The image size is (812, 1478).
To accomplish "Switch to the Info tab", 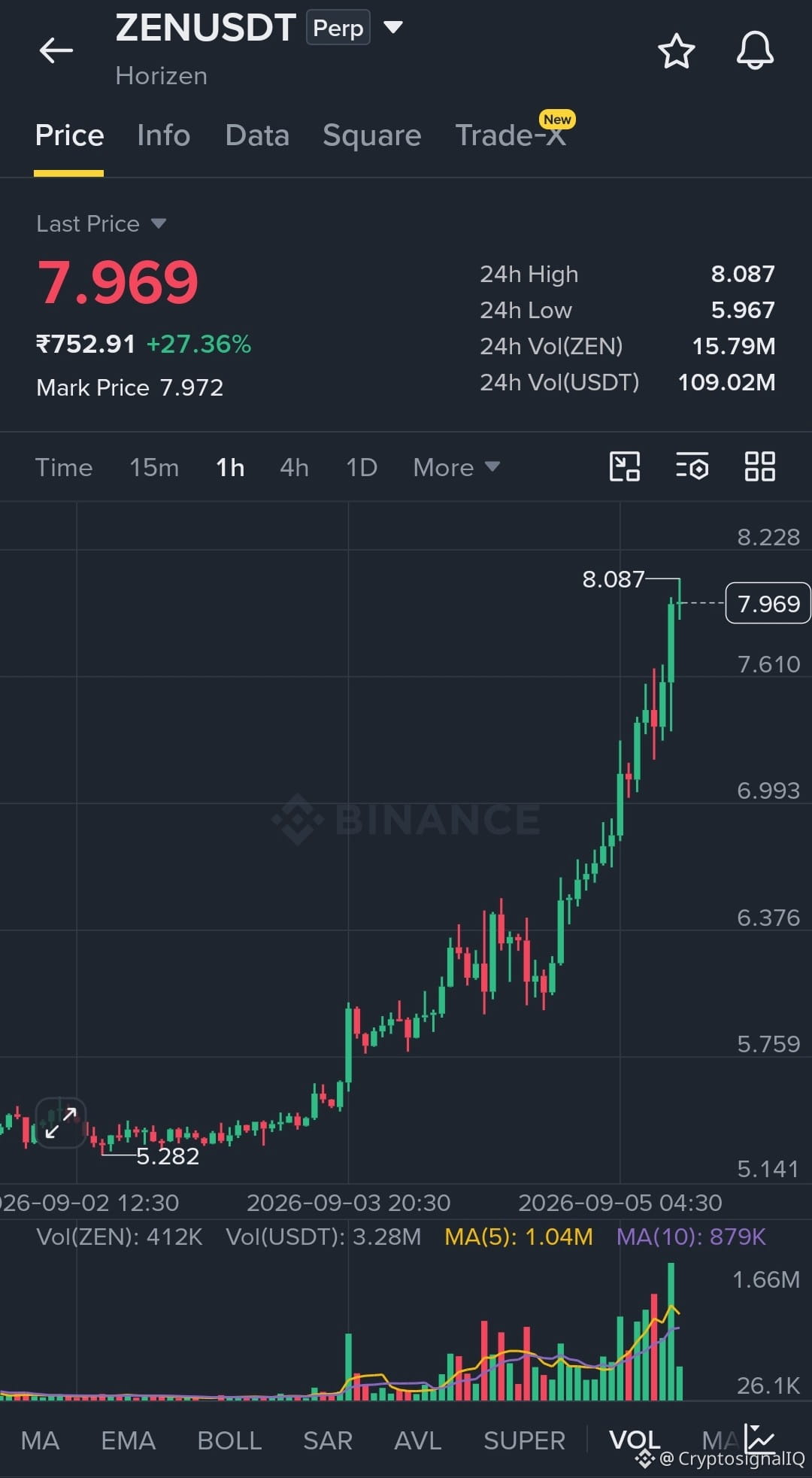I will pos(164,135).
